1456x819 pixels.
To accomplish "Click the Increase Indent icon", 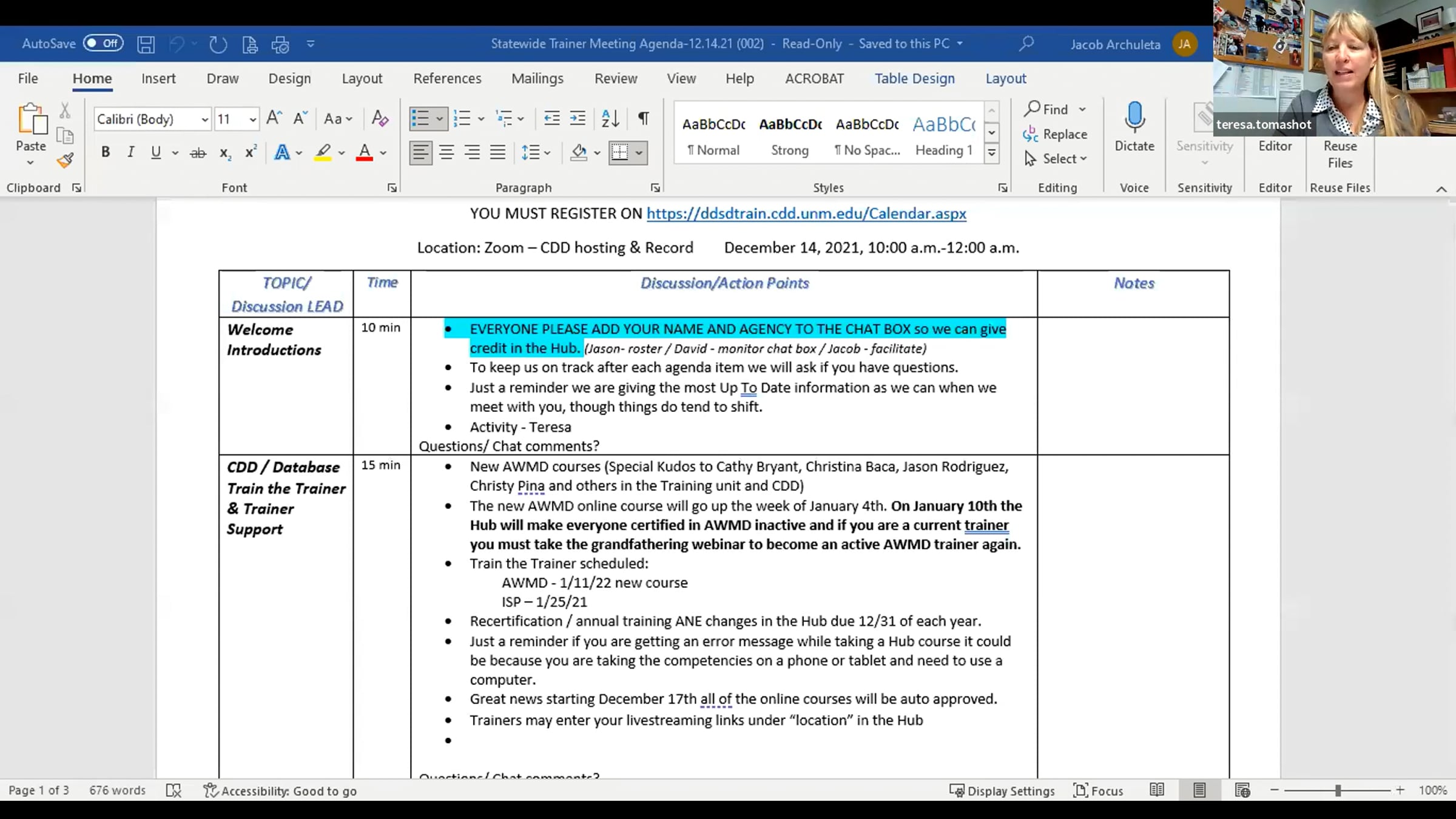I will [x=578, y=118].
